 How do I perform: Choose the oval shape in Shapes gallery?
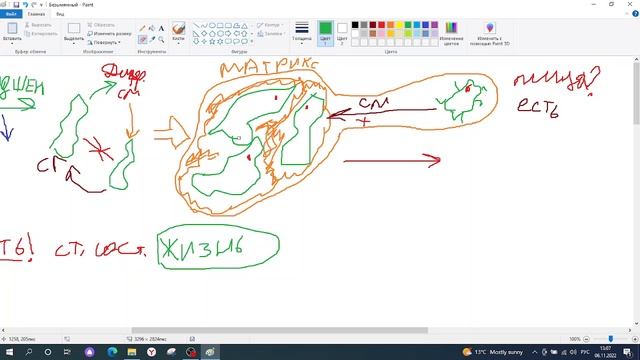pyautogui.click(x=212, y=25)
